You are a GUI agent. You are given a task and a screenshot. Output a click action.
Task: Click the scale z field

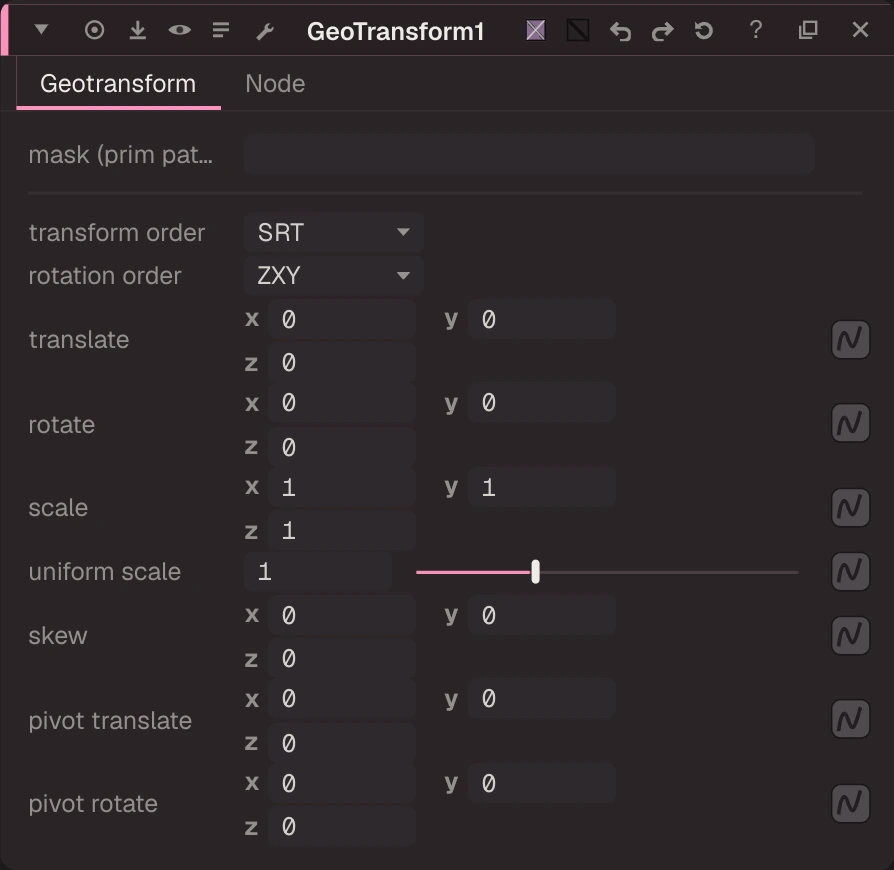[x=342, y=531]
